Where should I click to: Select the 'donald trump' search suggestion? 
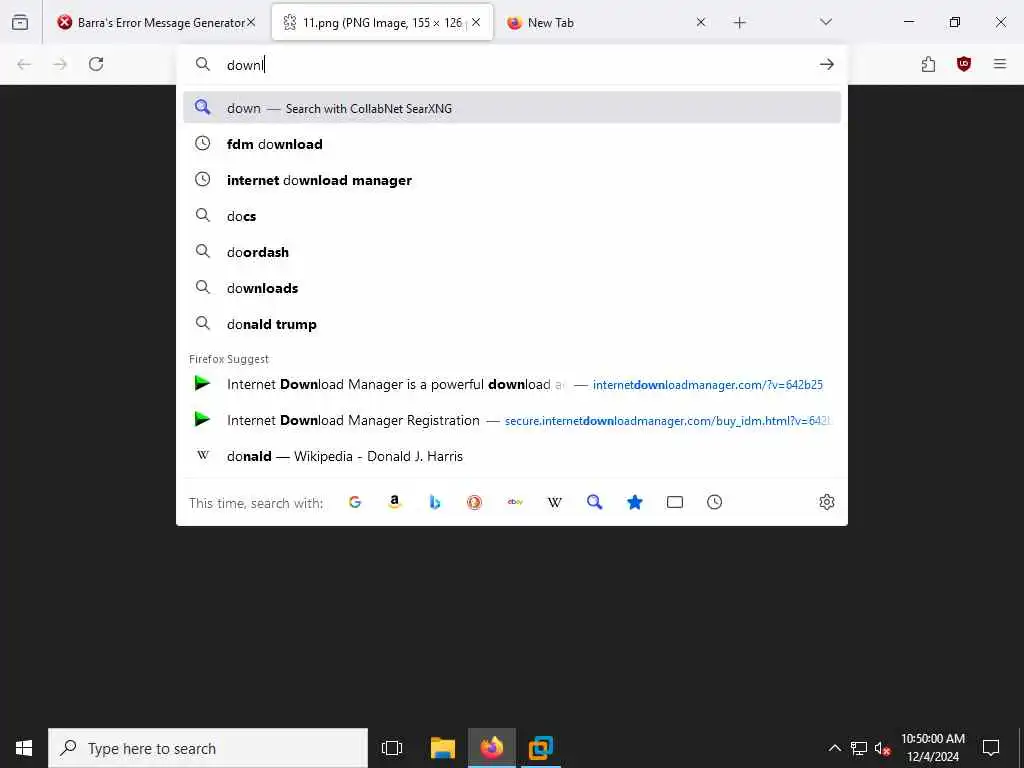[x=512, y=323]
